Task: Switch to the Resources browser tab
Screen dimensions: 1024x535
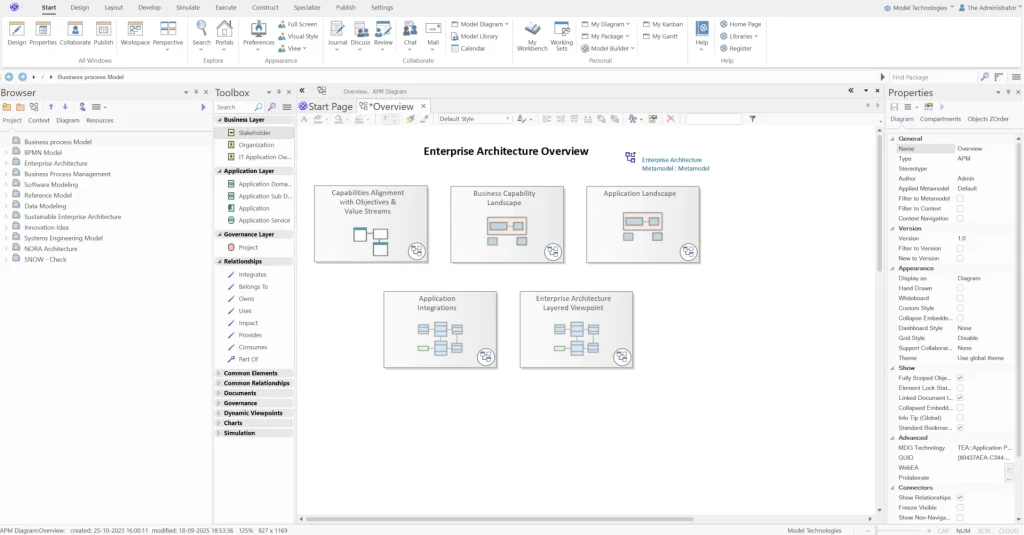Action: pyautogui.click(x=99, y=120)
